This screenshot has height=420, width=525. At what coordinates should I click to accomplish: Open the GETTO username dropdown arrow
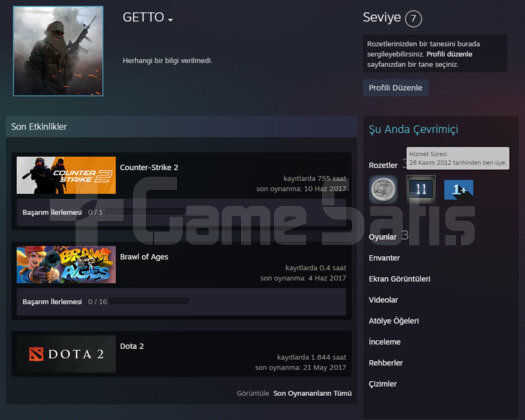click(170, 20)
